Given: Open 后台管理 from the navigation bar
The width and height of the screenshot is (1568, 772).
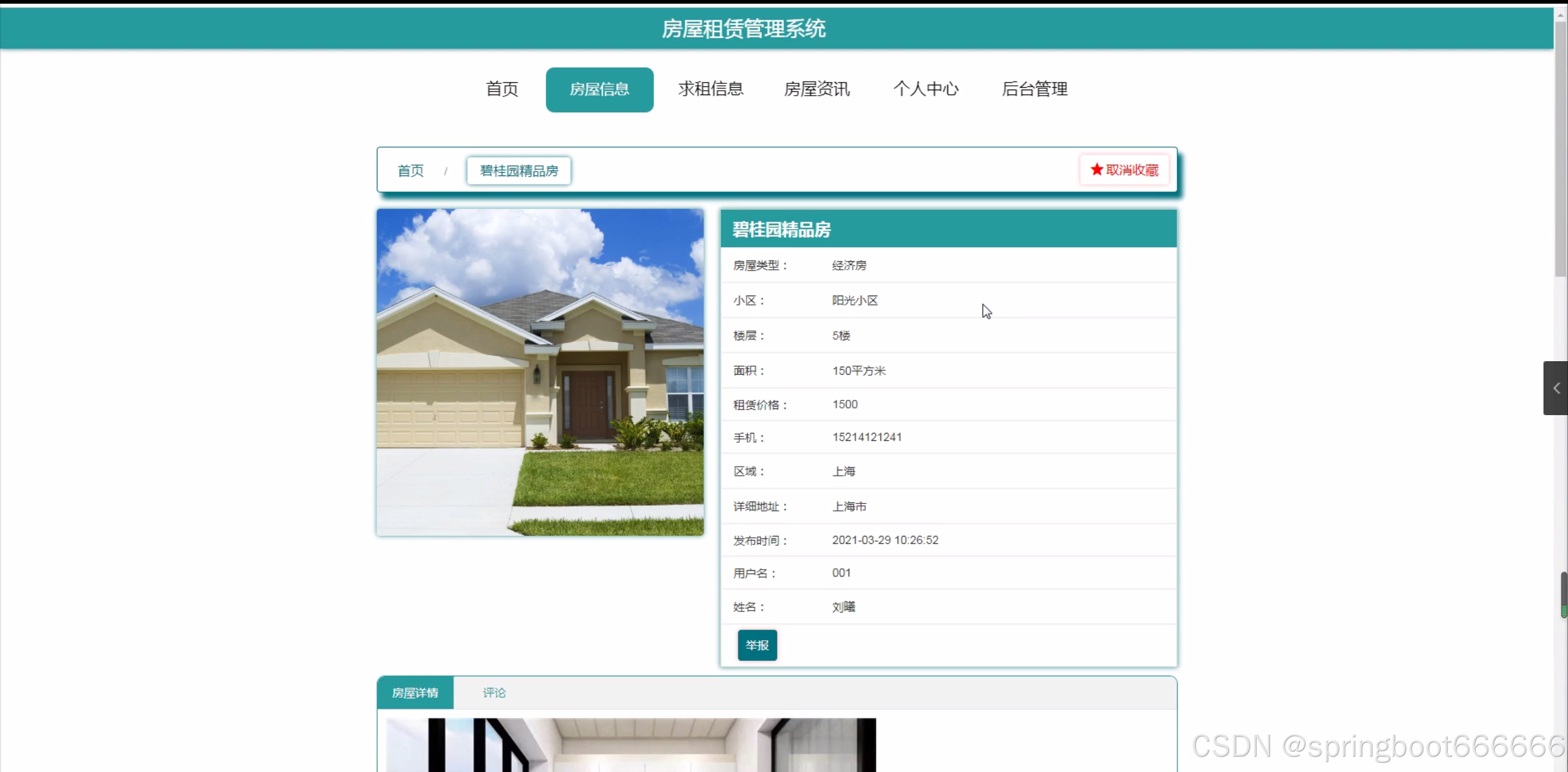Looking at the screenshot, I should click(1034, 89).
